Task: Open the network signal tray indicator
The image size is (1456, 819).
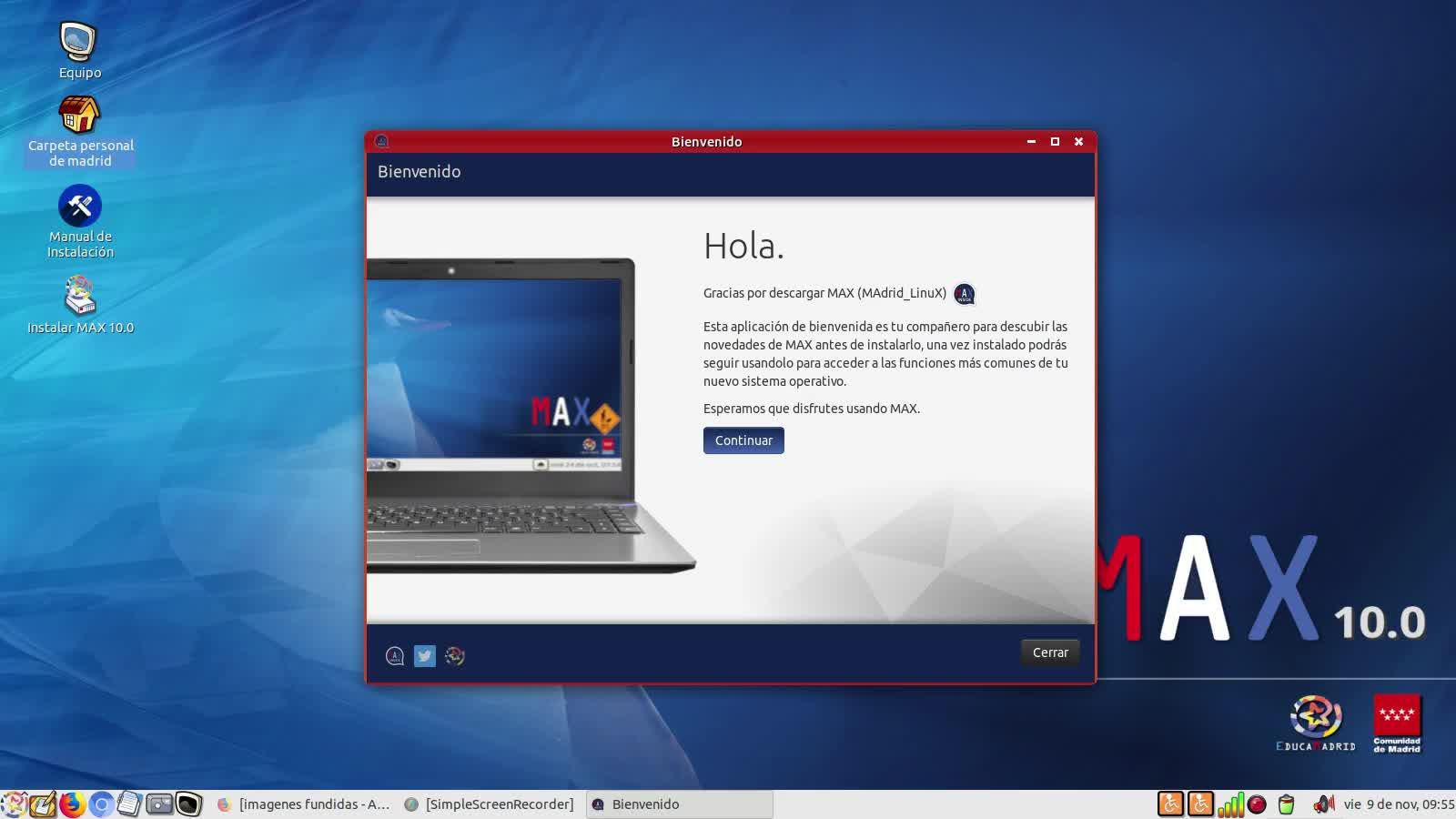Action: [x=1230, y=804]
